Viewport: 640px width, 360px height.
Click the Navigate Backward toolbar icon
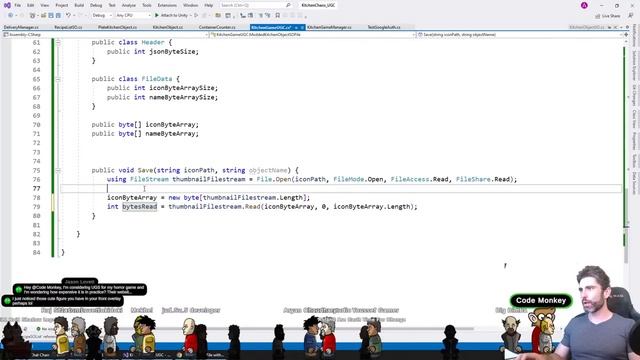pos(10,16)
